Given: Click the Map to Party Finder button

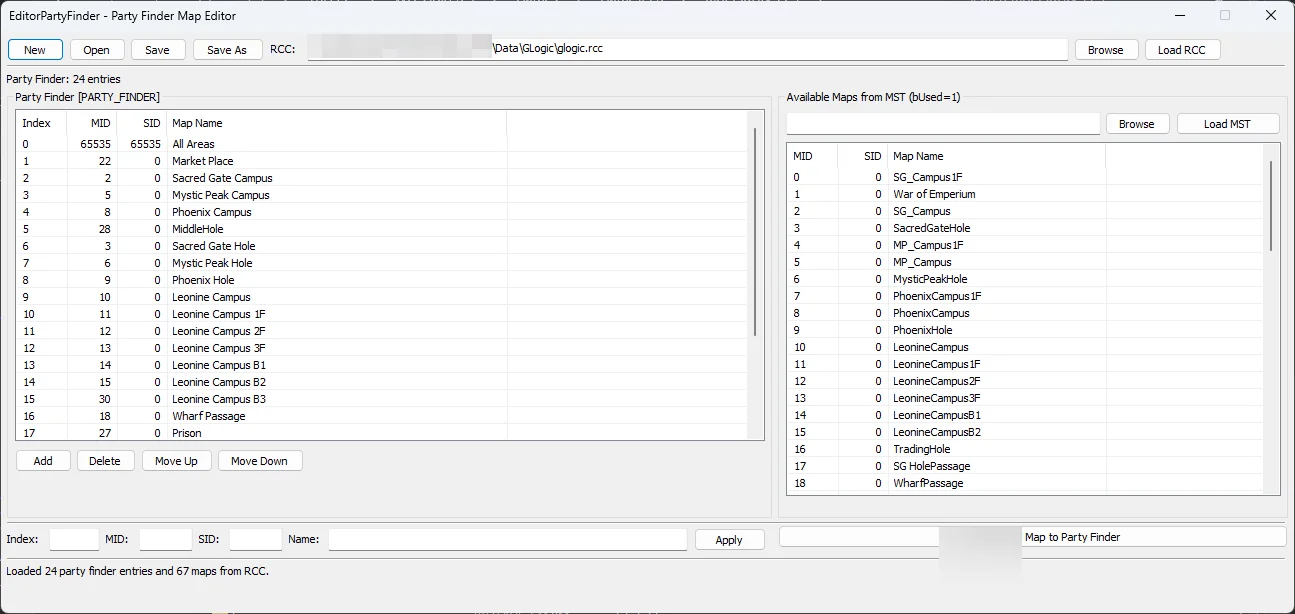Looking at the screenshot, I should (1032, 537).
